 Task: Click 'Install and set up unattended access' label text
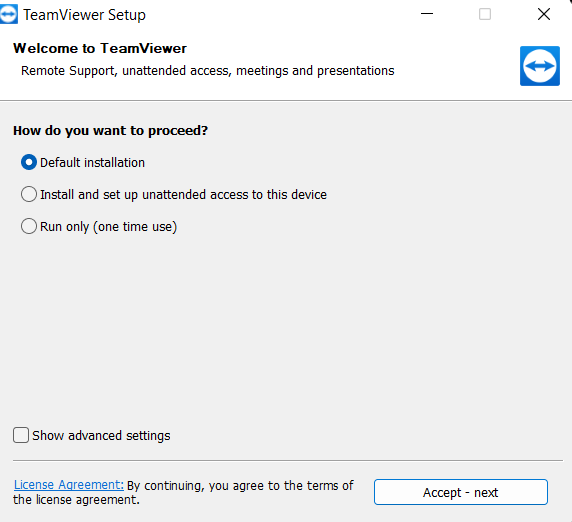tap(183, 195)
